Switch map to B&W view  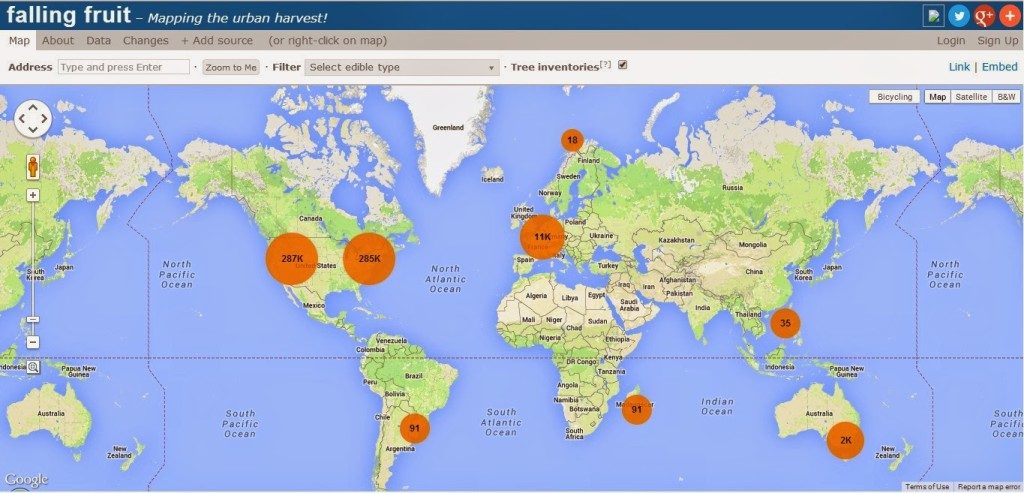(1006, 97)
